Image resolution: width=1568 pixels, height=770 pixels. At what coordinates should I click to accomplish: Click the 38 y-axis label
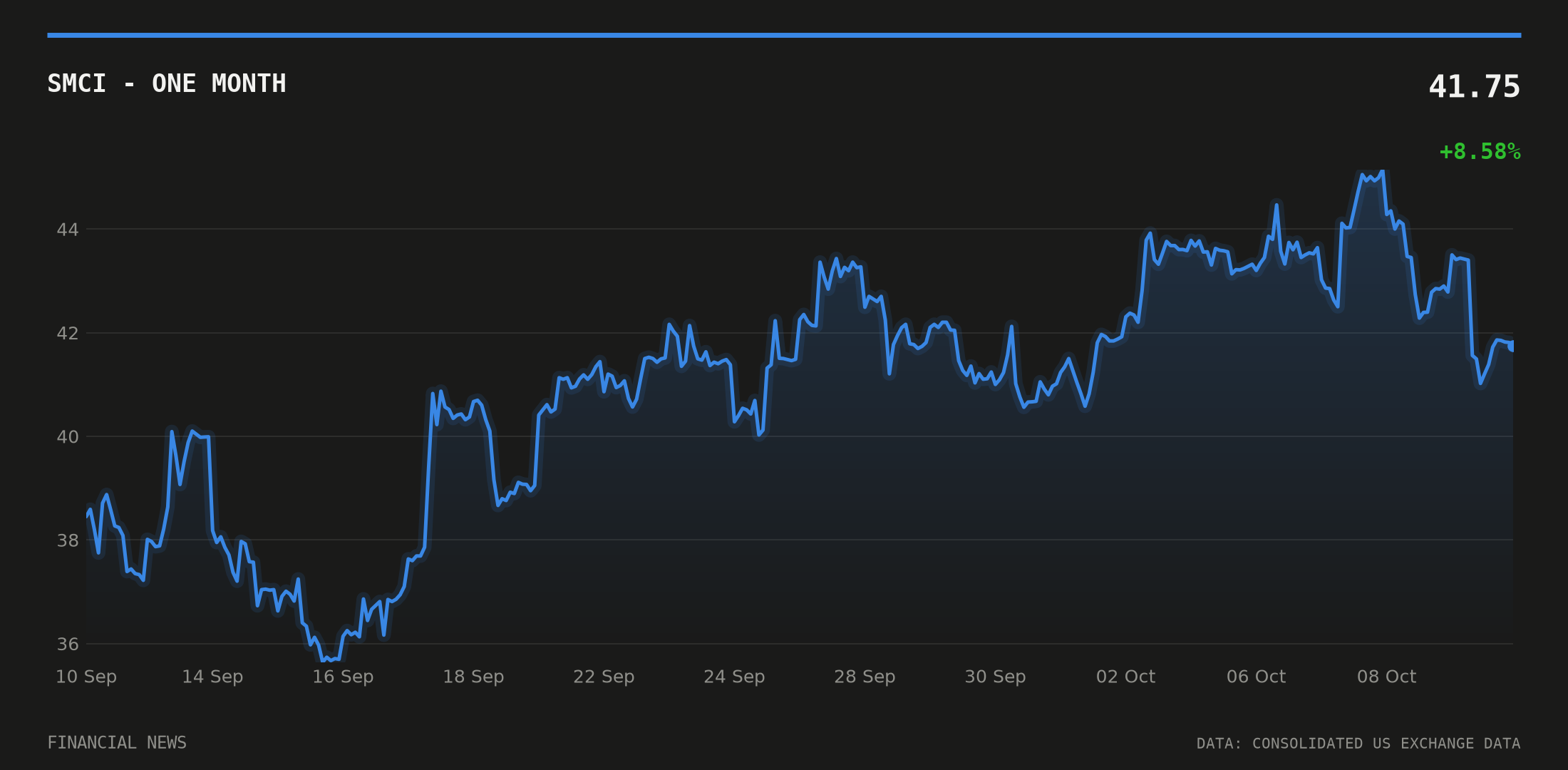[x=68, y=540]
